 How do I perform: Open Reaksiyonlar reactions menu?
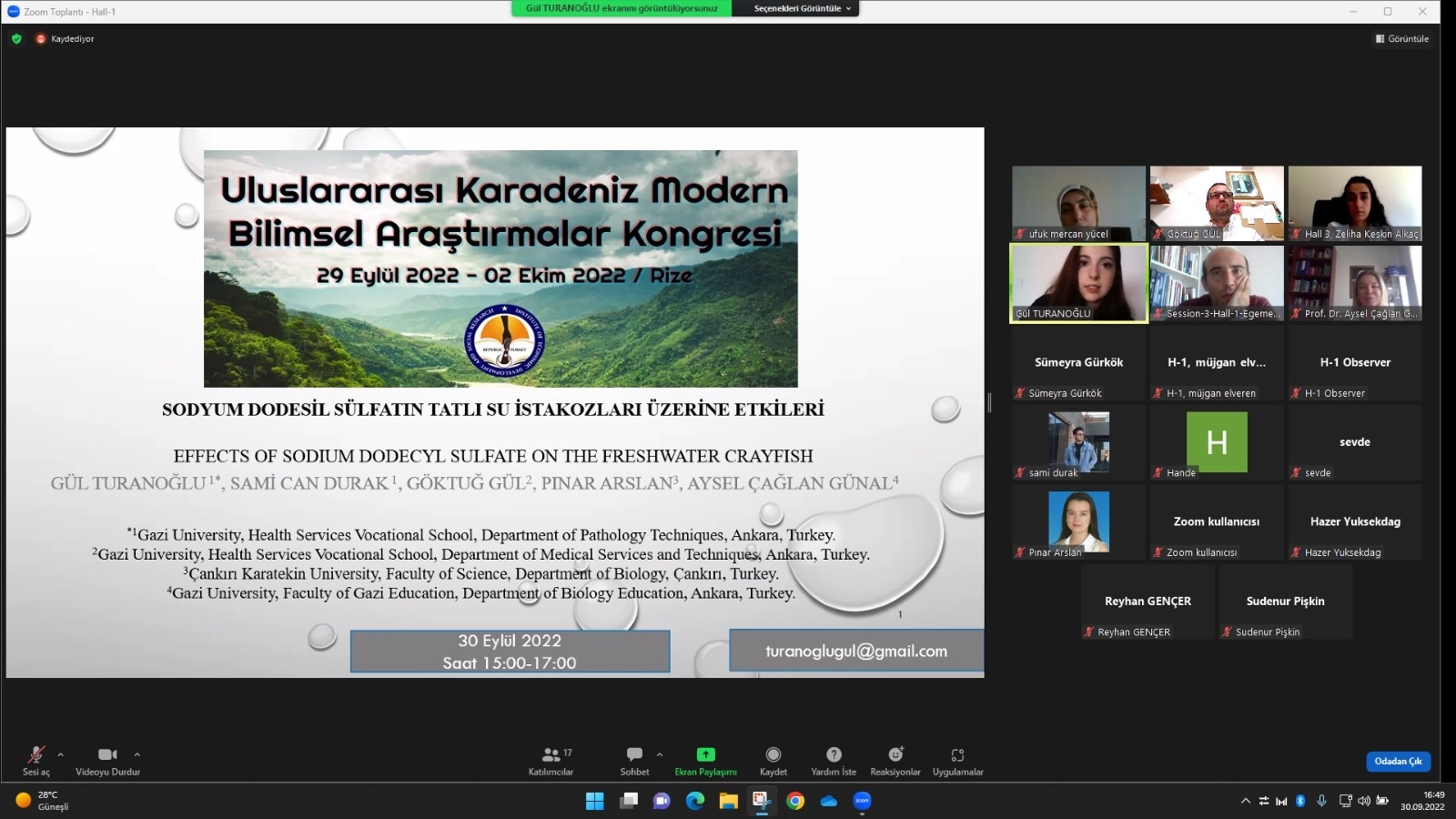coord(895,761)
